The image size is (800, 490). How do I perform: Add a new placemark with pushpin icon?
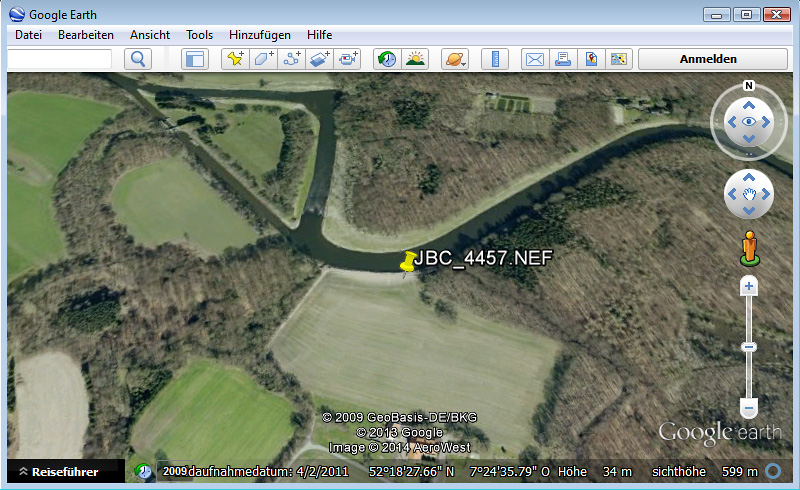tap(235, 59)
